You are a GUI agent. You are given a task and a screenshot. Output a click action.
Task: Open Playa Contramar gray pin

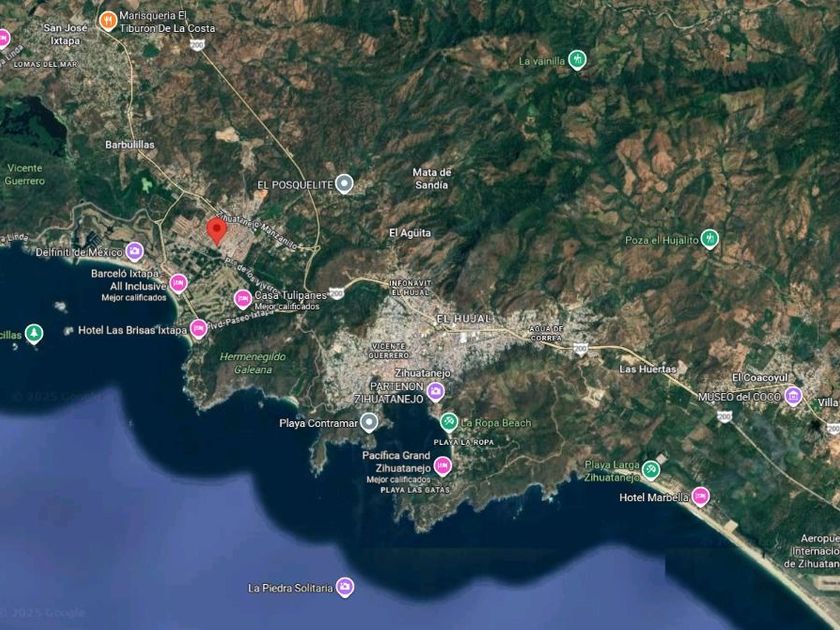point(369,422)
